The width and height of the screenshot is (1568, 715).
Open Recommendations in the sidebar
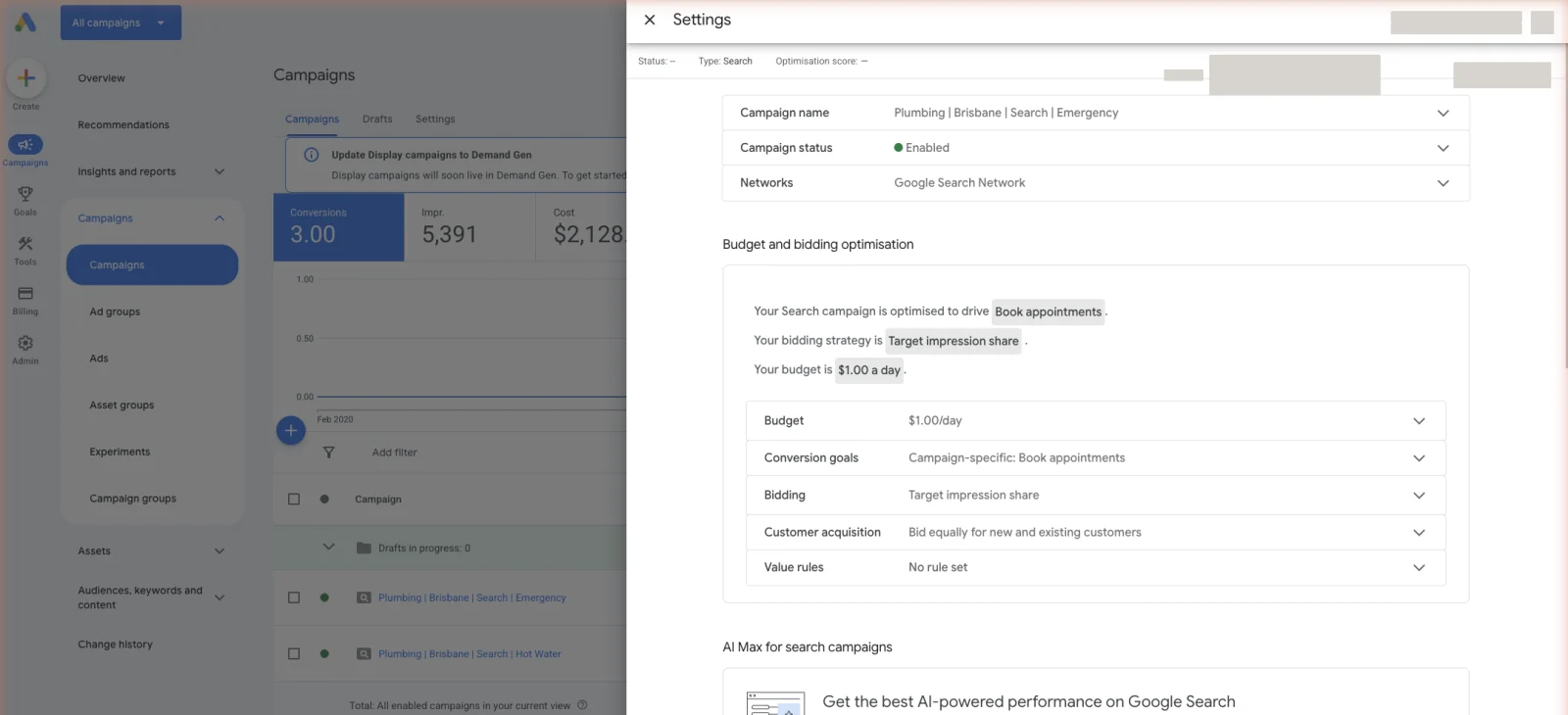[123, 124]
